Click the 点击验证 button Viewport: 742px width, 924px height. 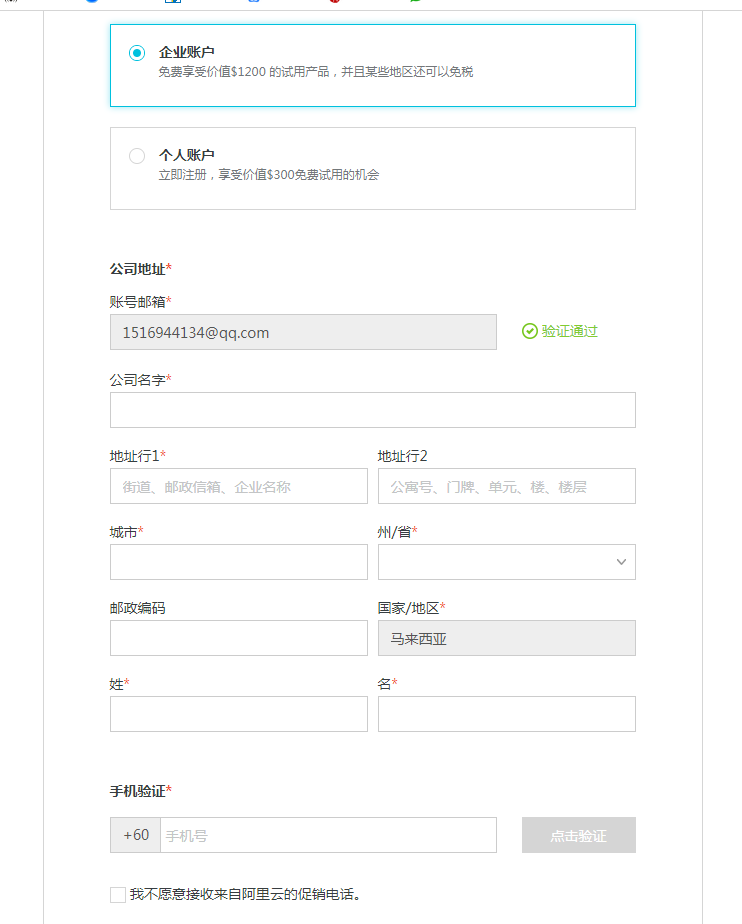pos(578,835)
